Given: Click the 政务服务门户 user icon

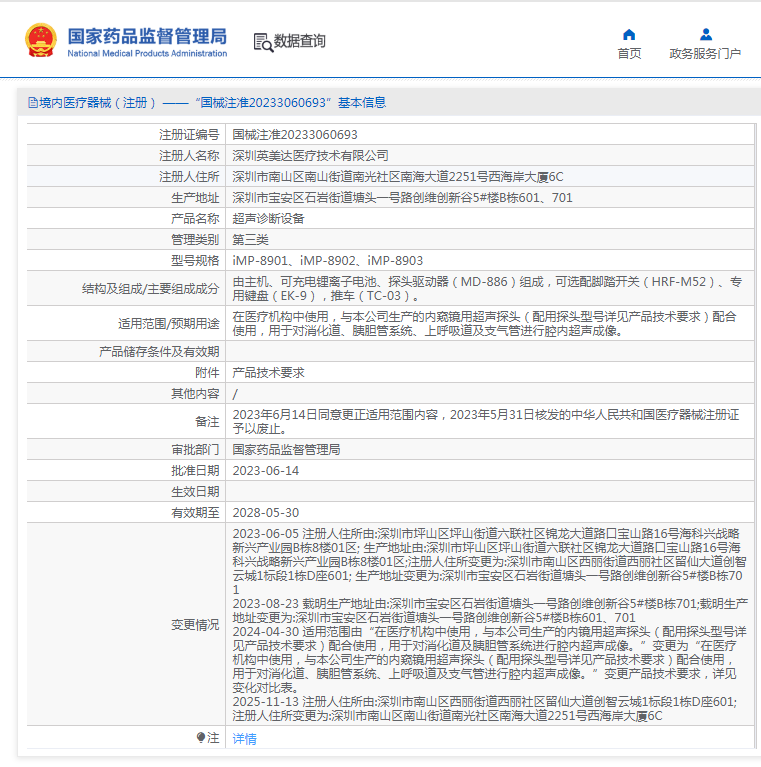Looking at the screenshot, I should click(x=705, y=35).
